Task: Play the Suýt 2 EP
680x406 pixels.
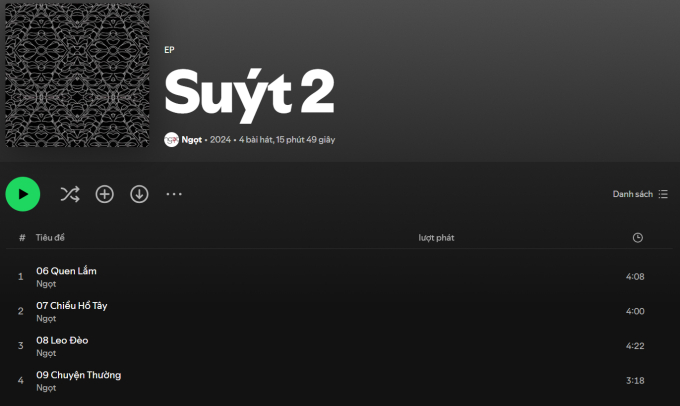Action: (23, 194)
